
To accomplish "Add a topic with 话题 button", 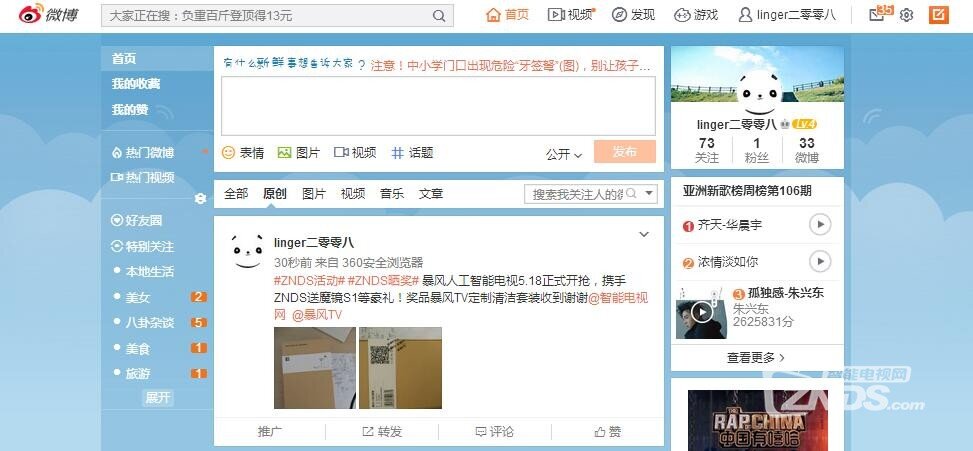I will click(x=412, y=153).
